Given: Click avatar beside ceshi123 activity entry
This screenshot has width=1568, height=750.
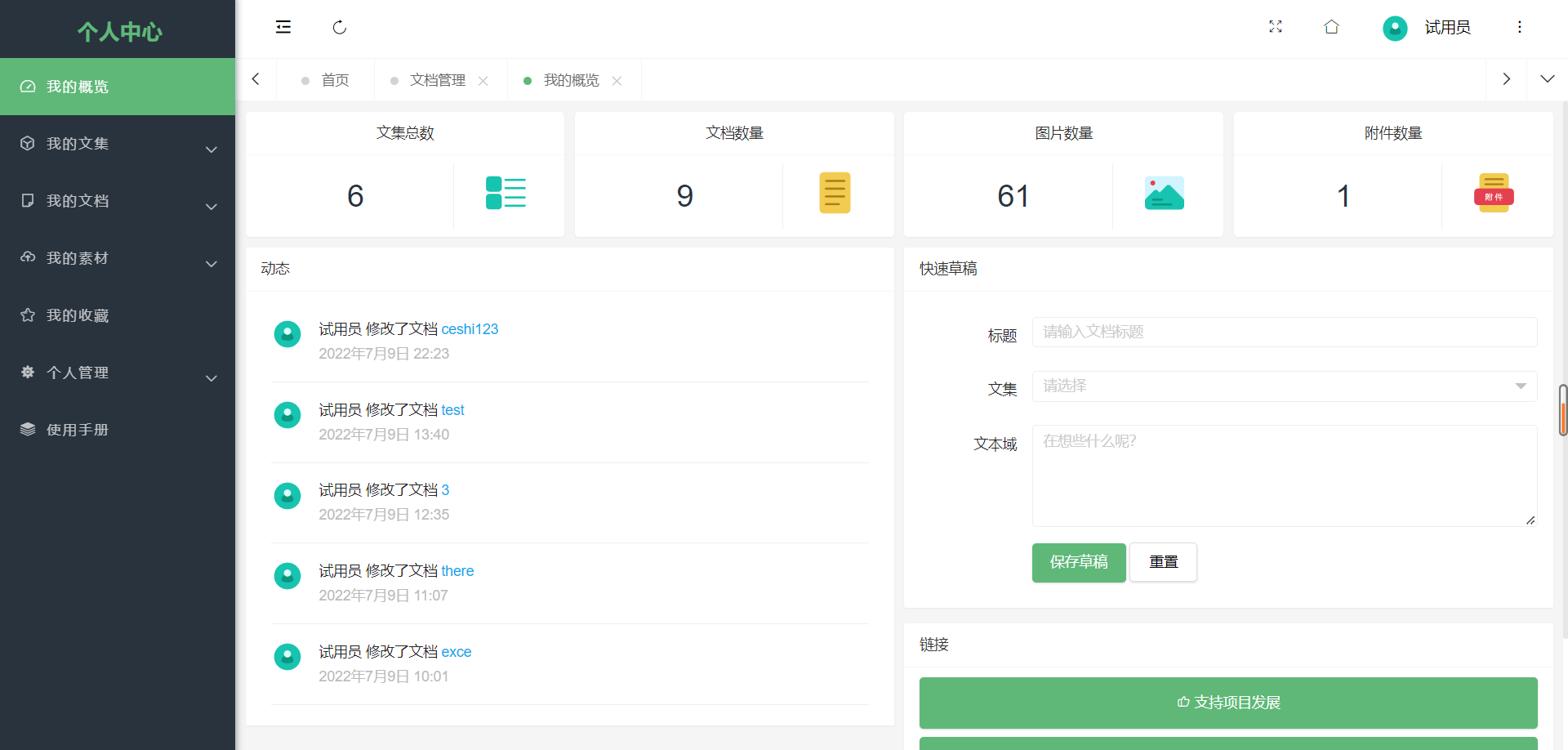Looking at the screenshot, I should click(287, 334).
